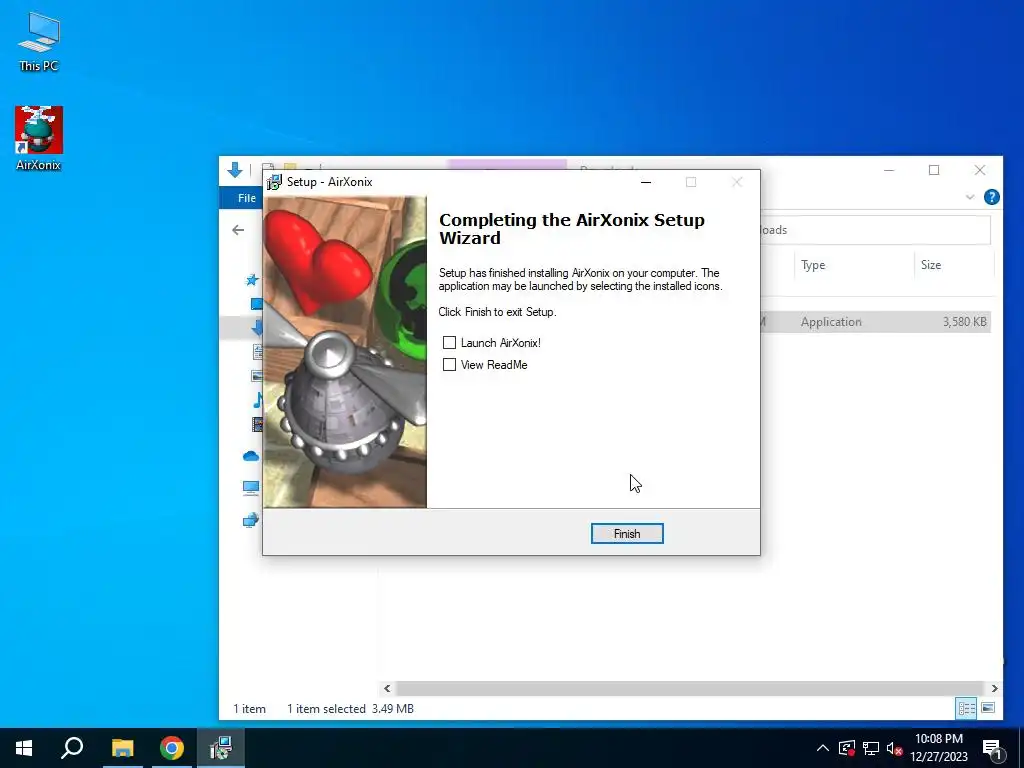Select This PC in Explorer navigation pane
Screen dimensions: 1024x768
[x=251, y=487]
